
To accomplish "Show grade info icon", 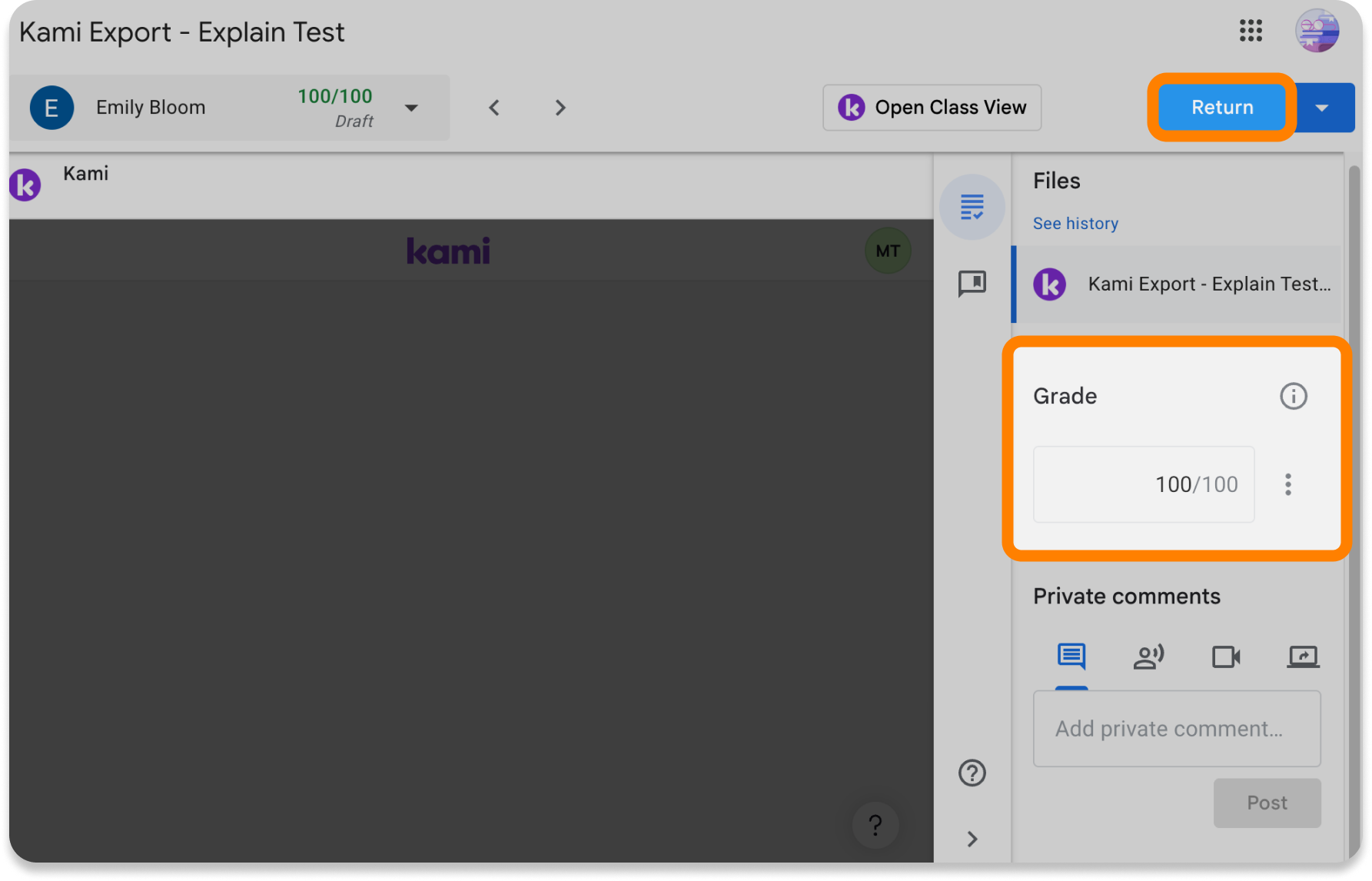I will [x=1293, y=396].
